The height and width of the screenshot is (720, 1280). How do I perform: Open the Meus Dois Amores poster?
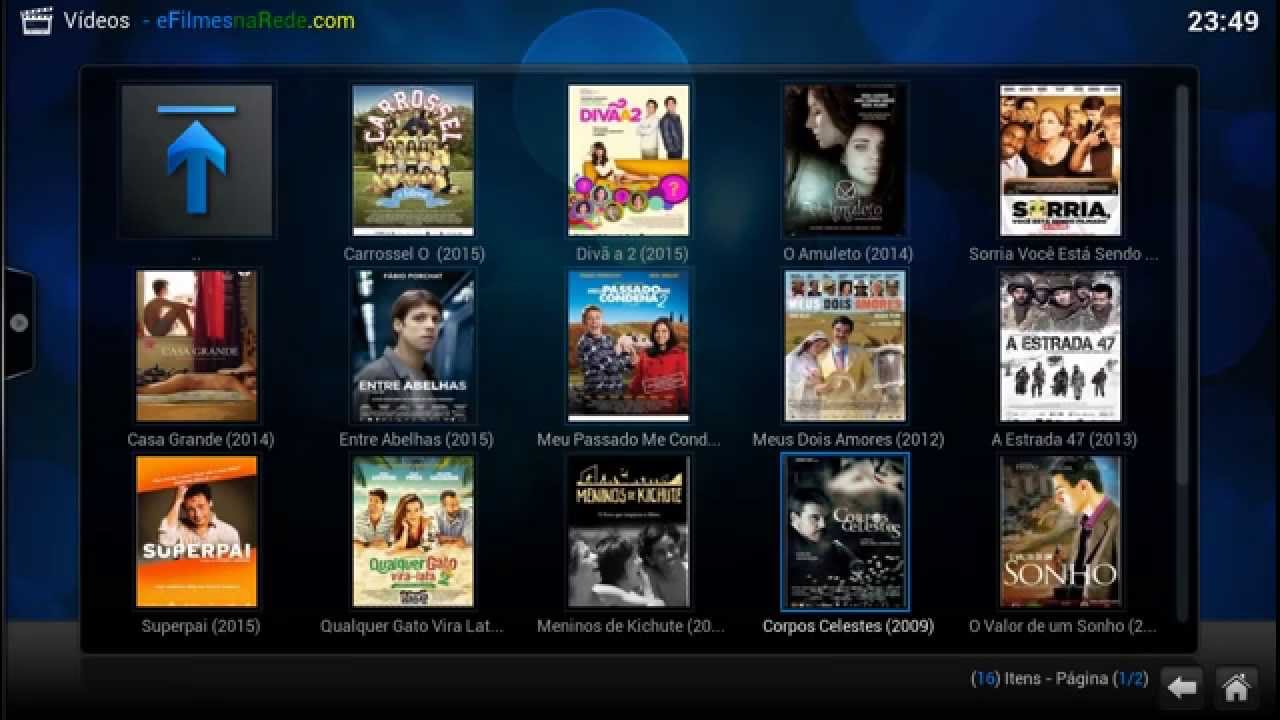pos(845,346)
